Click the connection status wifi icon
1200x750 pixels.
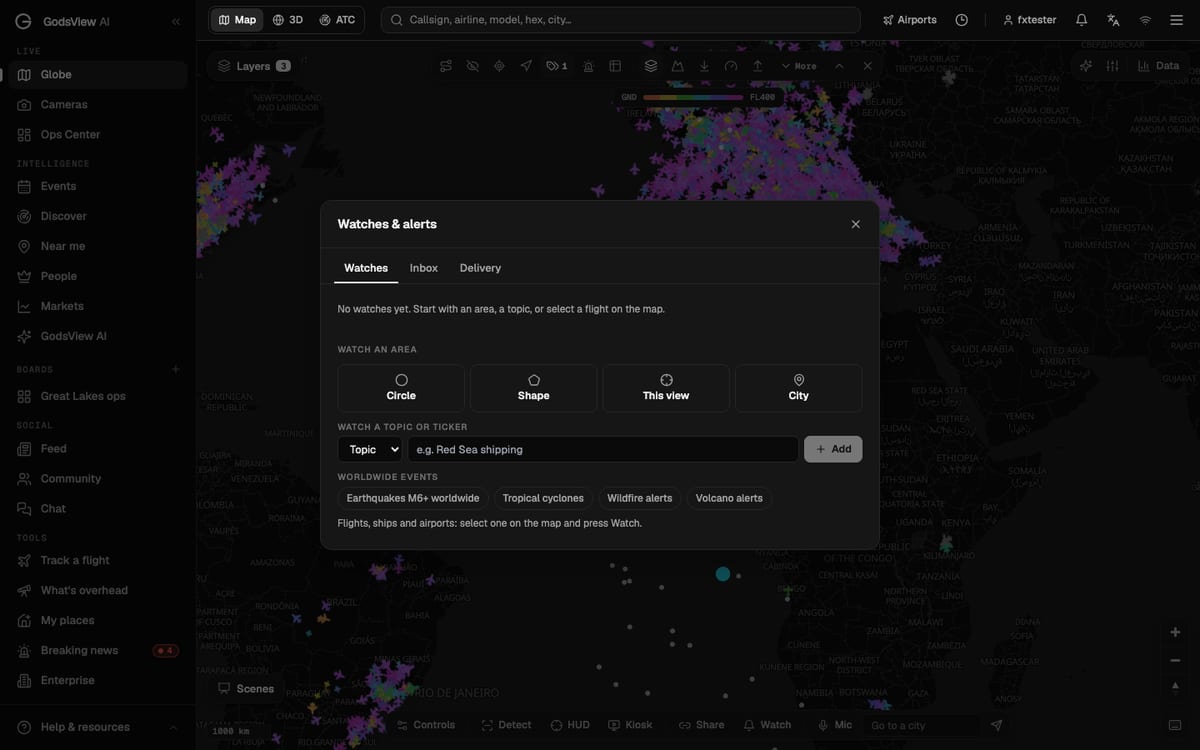click(1145, 20)
